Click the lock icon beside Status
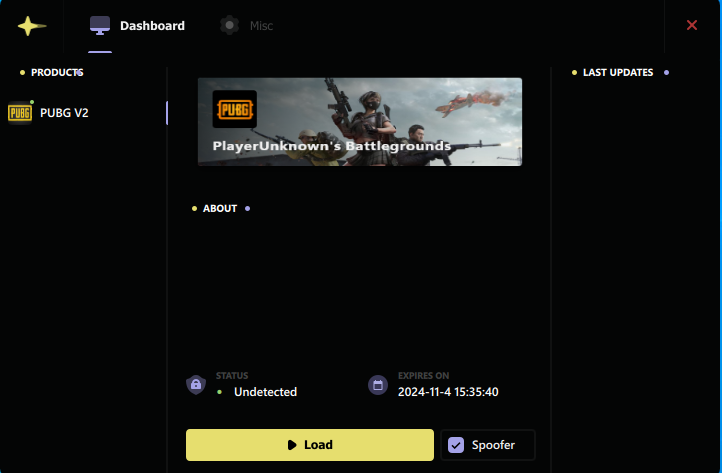722x473 pixels. click(196, 384)
